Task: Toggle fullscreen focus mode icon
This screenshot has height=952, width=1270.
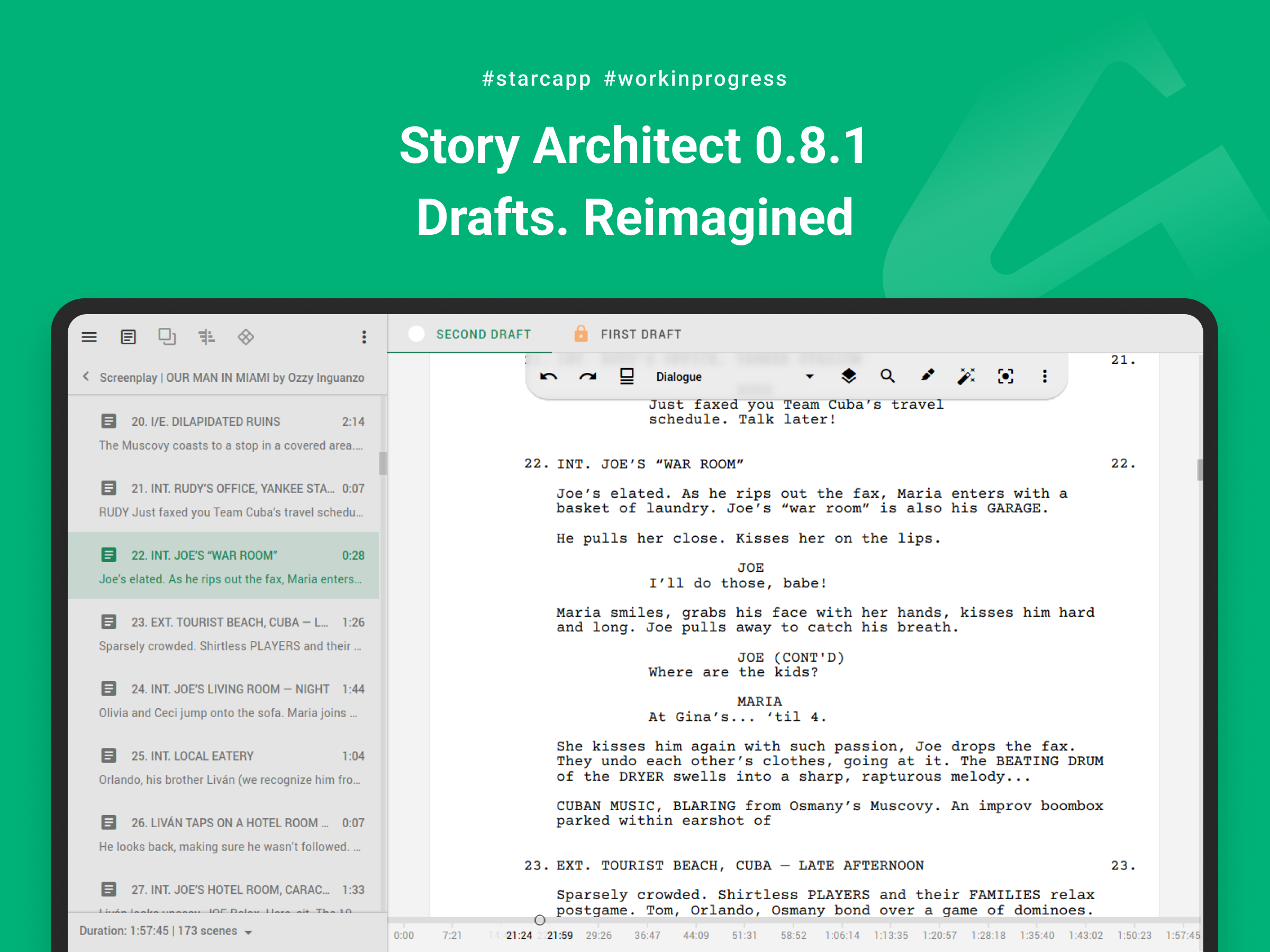Action: point(1005,377)
